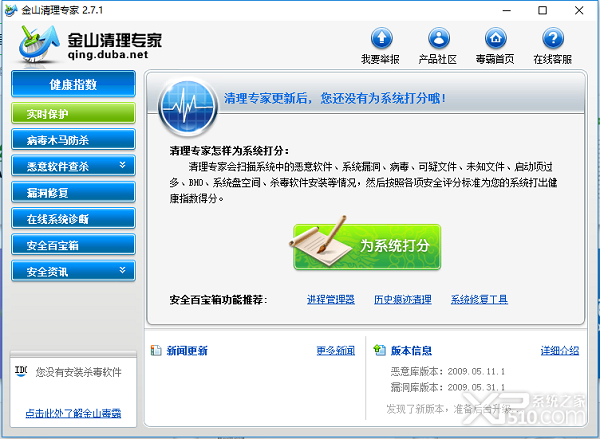Click the 新闻更新 heading text
Viewport: 600px width, 439px height.
click(x=187, y=351)
